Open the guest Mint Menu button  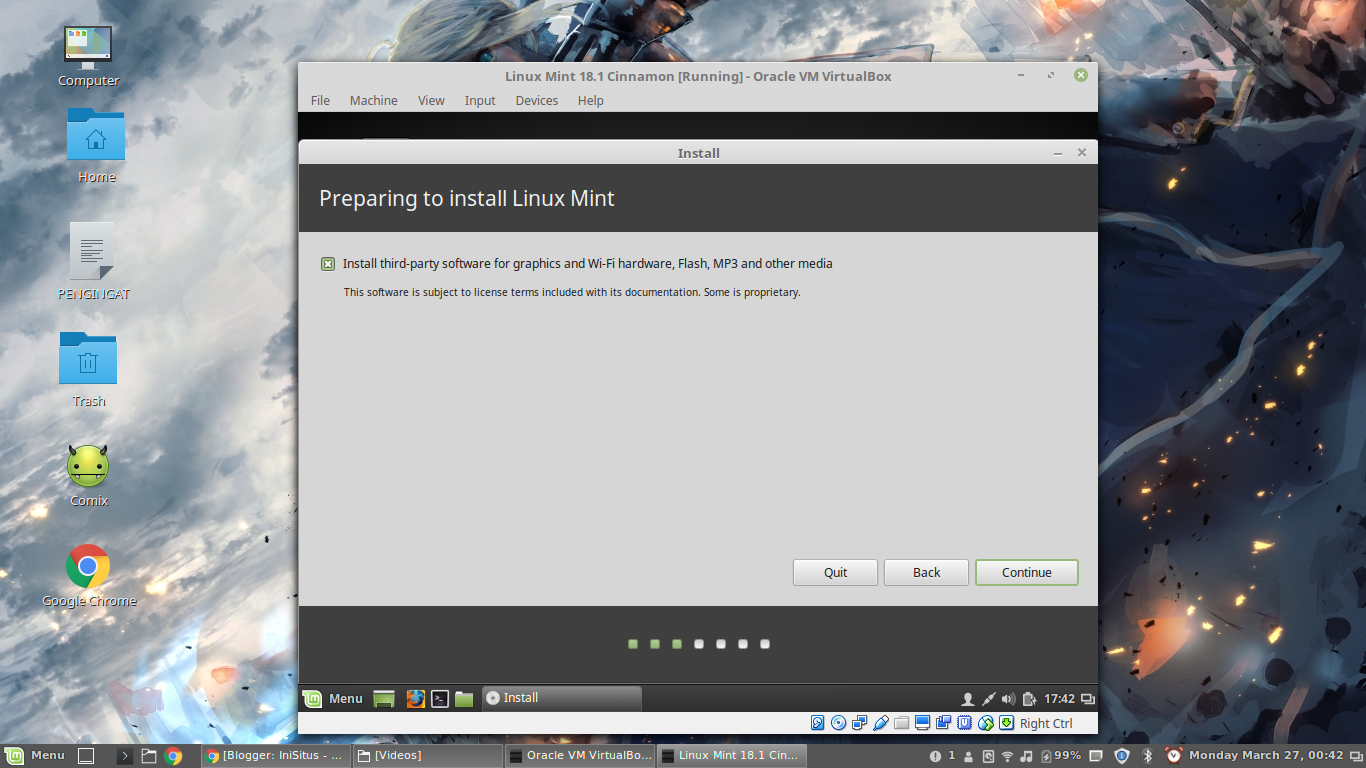(334, 698)
